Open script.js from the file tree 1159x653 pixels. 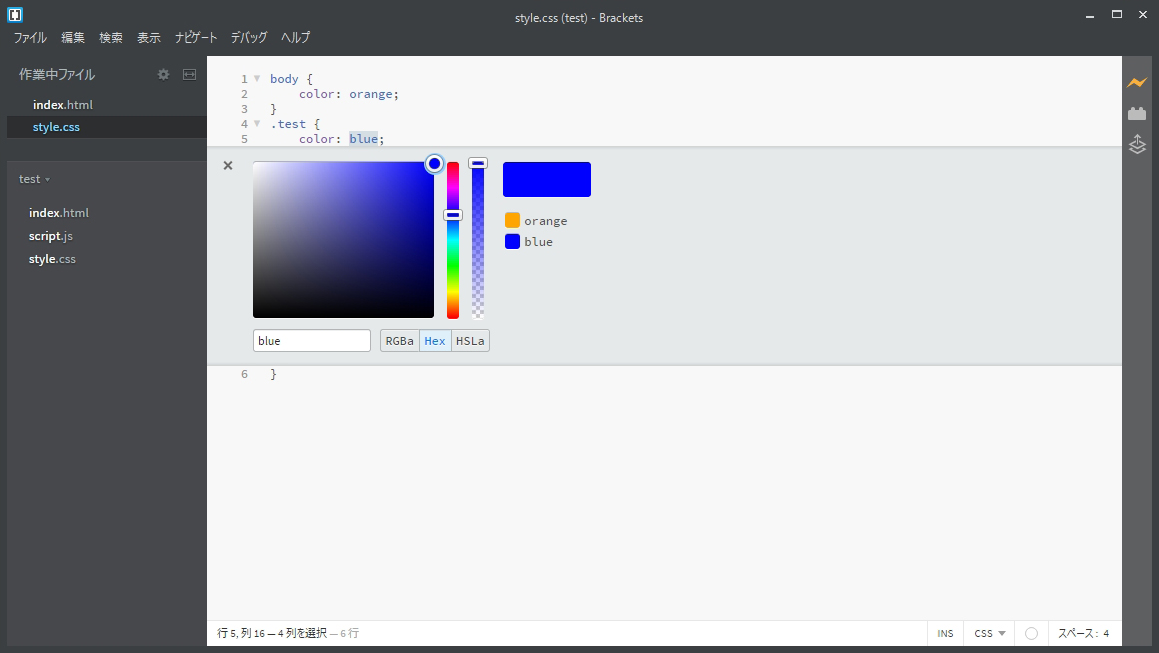coord(50,235)
